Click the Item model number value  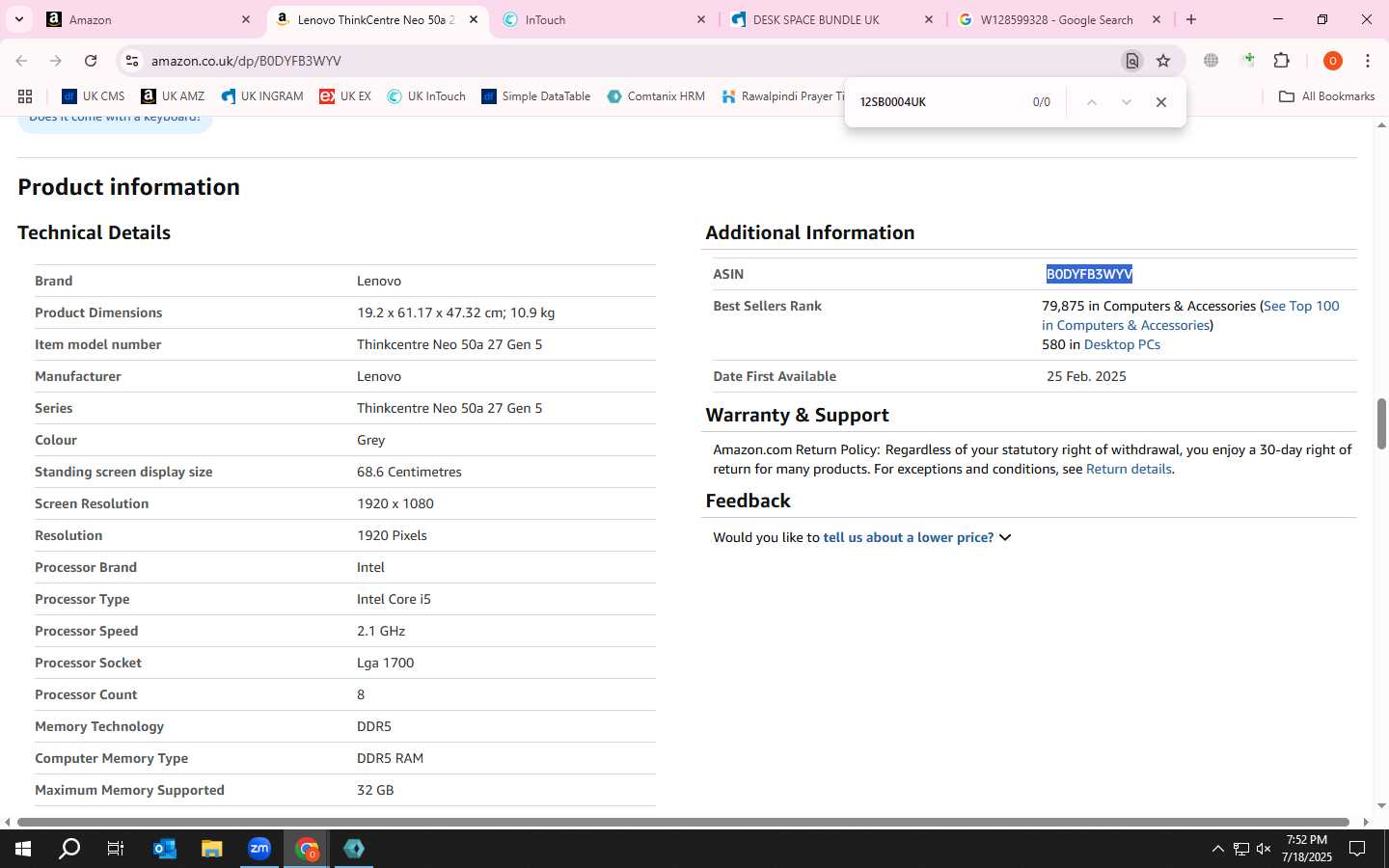pyautogui.click(x=449, y=344)
